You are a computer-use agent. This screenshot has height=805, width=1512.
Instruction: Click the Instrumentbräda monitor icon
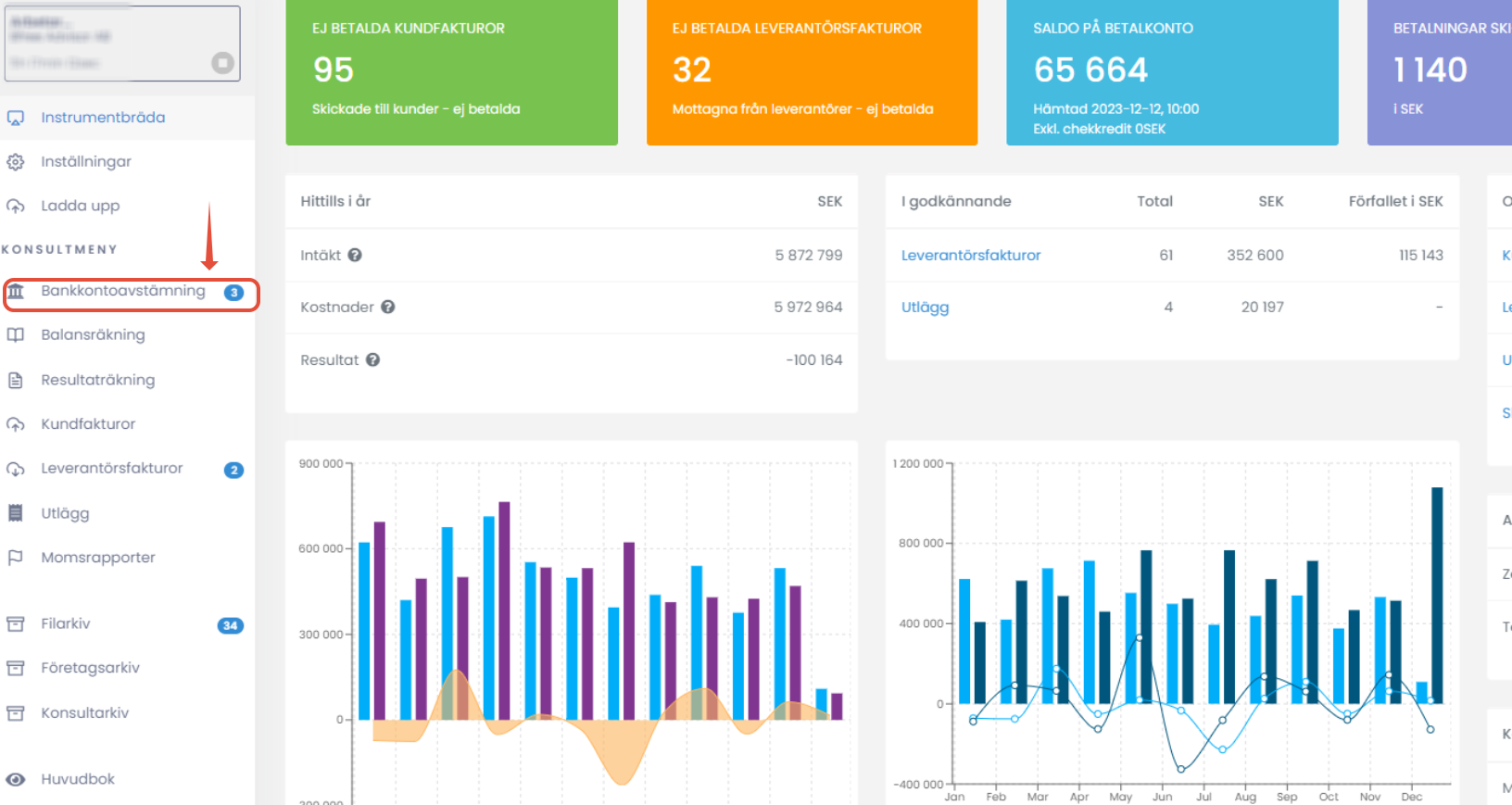point(16,118)
